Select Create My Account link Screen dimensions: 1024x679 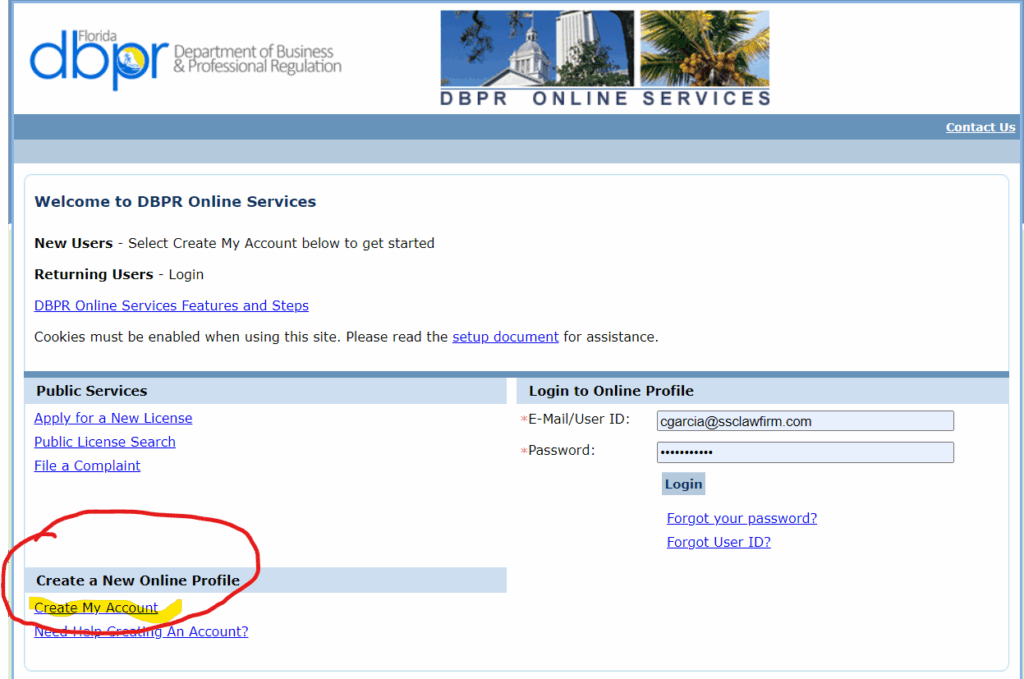(x=96, y=608)
